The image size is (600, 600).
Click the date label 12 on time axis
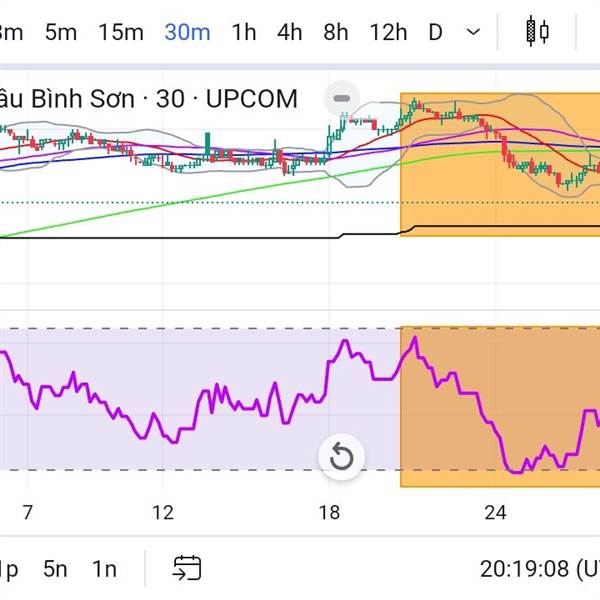click(163, 512)
